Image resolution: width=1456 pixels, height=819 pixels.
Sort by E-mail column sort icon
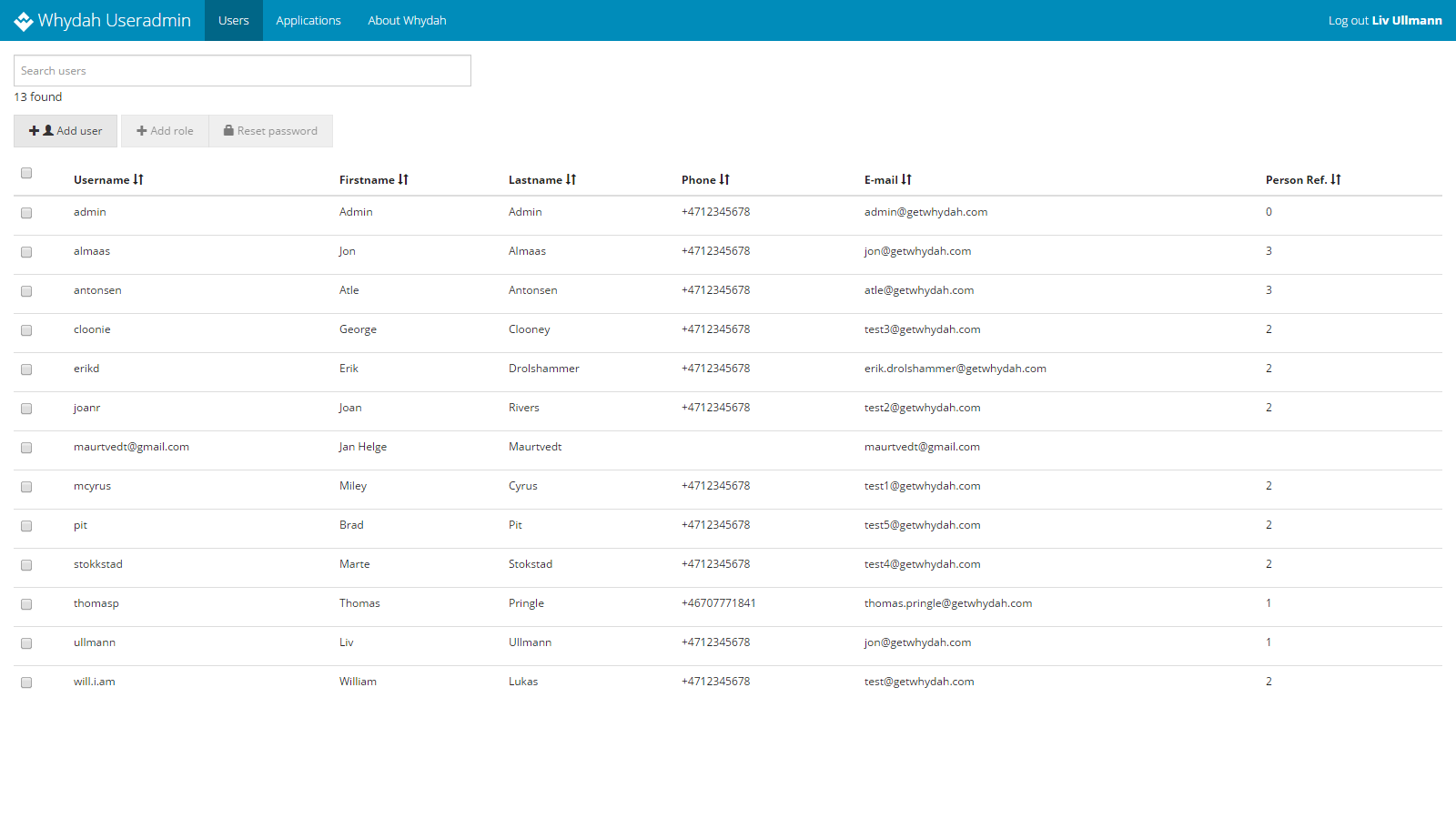[x=906, y=179]
